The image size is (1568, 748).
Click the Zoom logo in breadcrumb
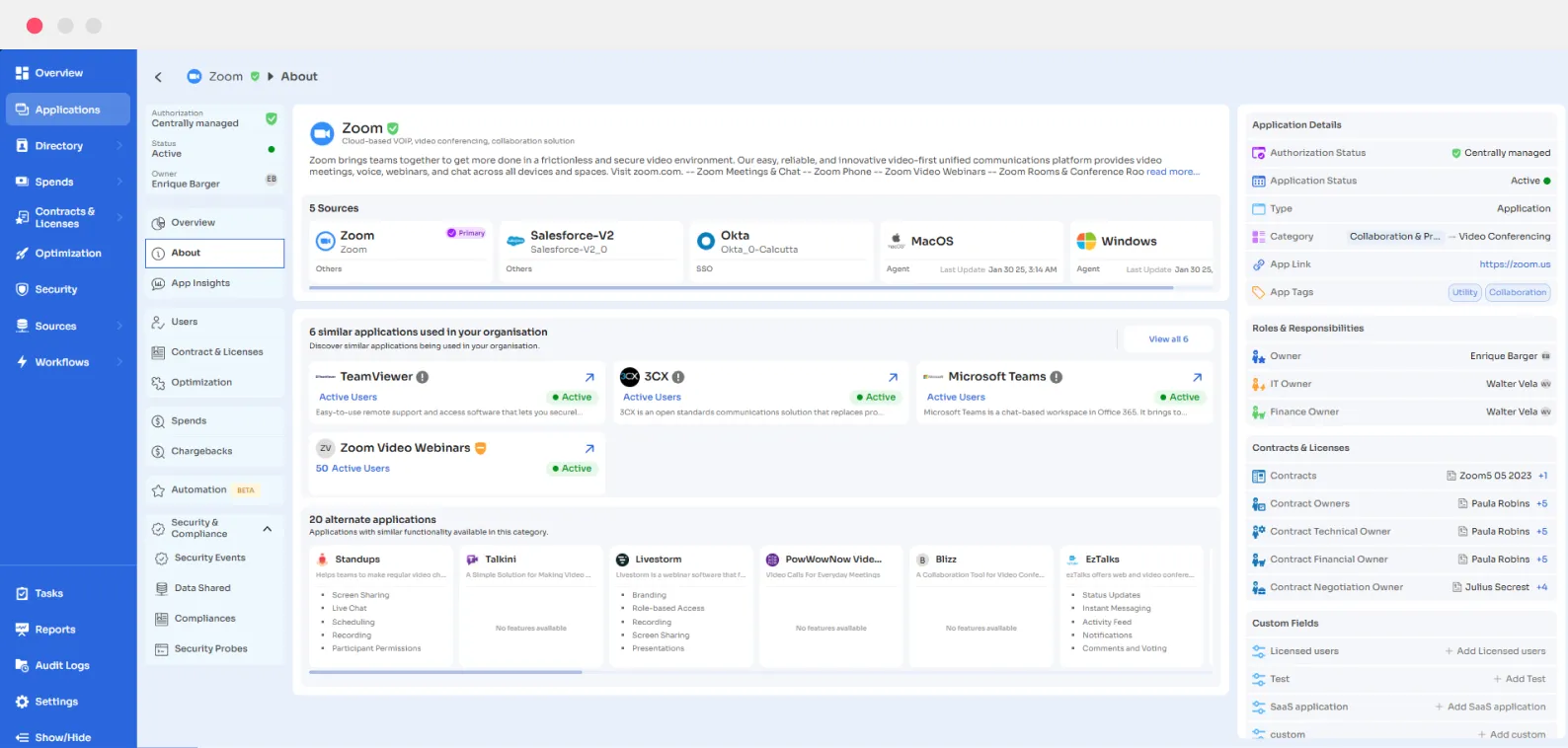click(x=195, y=77)
